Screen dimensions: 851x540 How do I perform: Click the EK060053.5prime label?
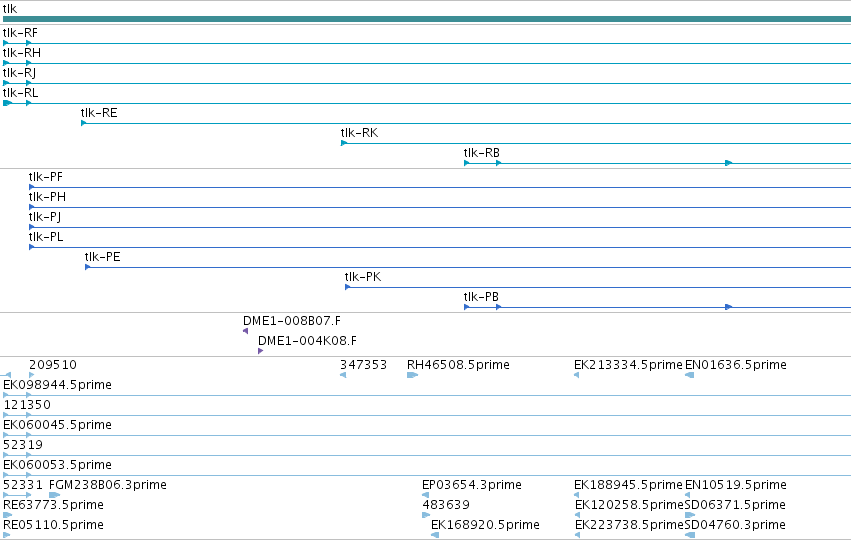click(x=58, y=466)
